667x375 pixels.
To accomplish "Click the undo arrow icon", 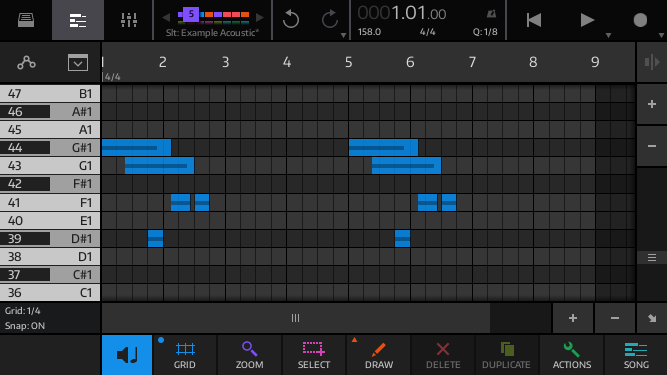I will [x=291, y=20].
